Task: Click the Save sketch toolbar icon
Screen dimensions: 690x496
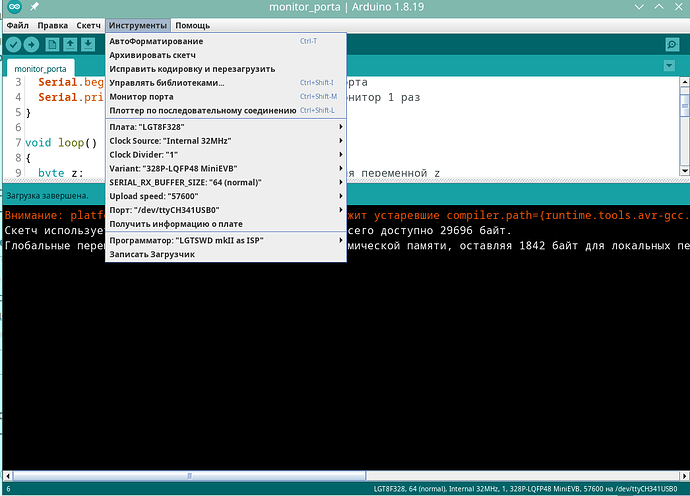Action: tap(88, 44)
